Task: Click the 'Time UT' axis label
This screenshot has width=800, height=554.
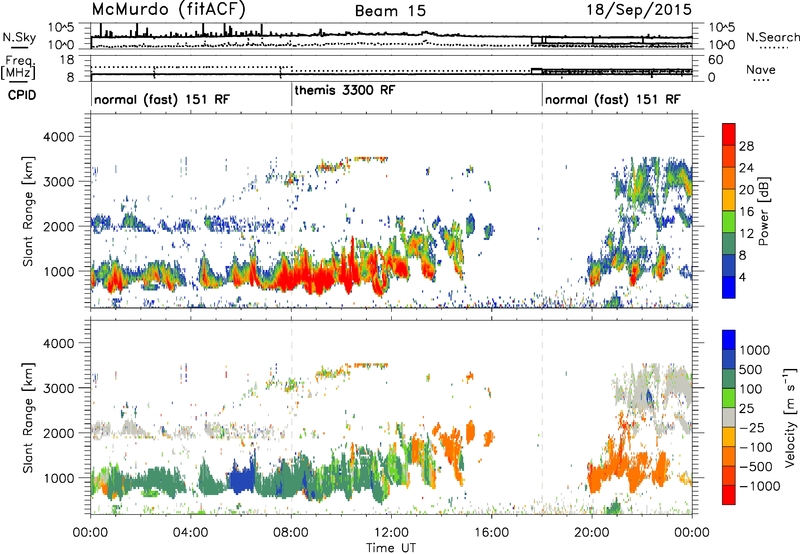Action: (x=391, y=547)
